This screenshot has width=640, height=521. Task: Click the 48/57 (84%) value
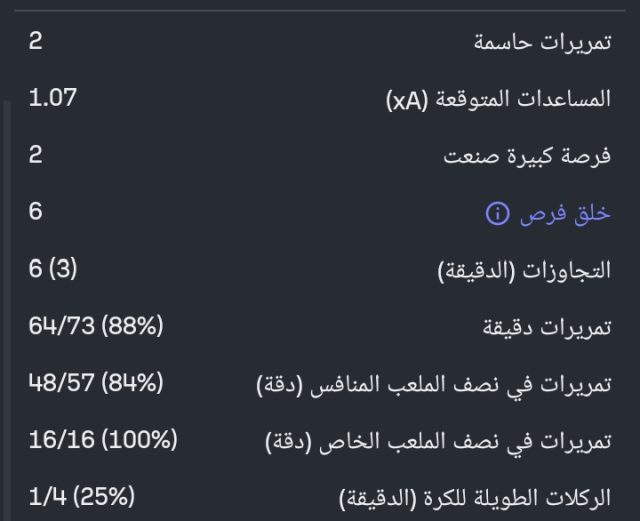tap(96, 384)
